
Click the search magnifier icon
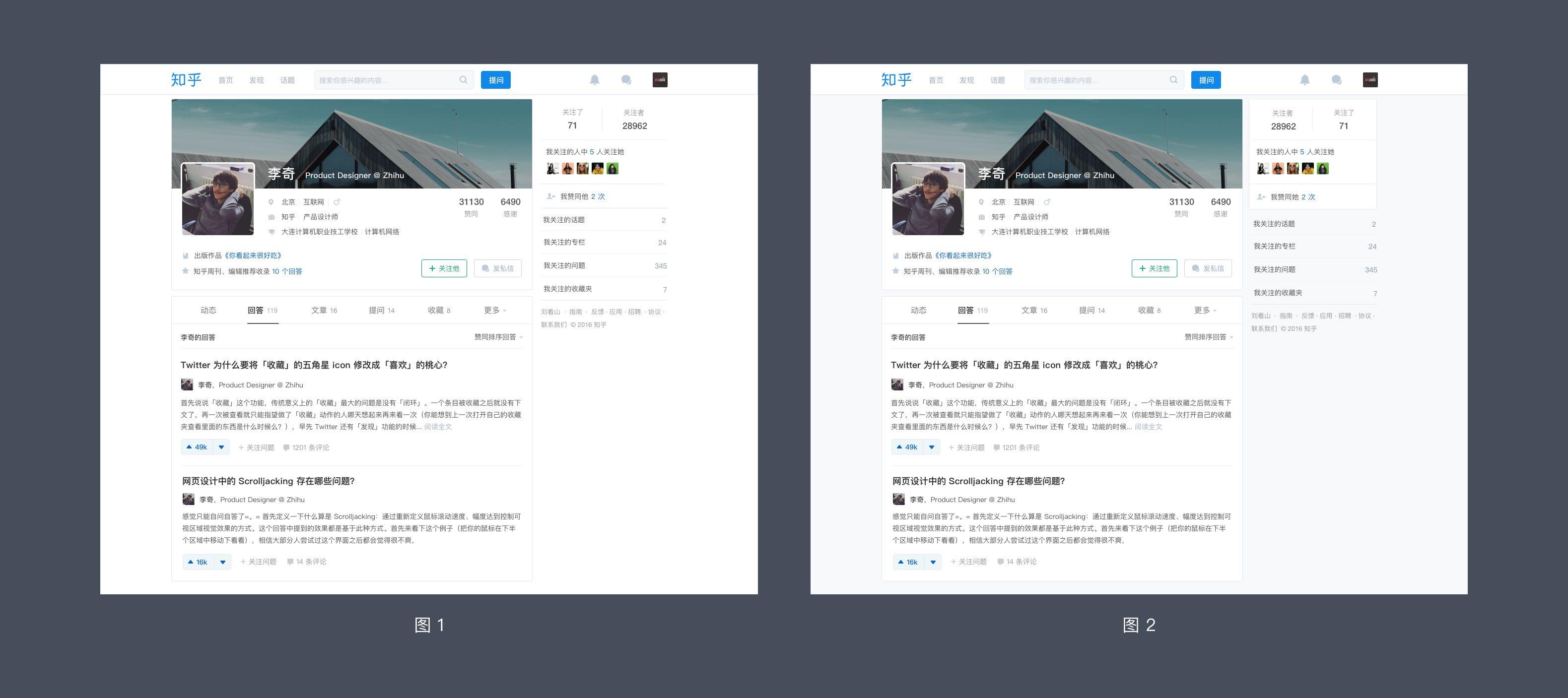point(463,80)
